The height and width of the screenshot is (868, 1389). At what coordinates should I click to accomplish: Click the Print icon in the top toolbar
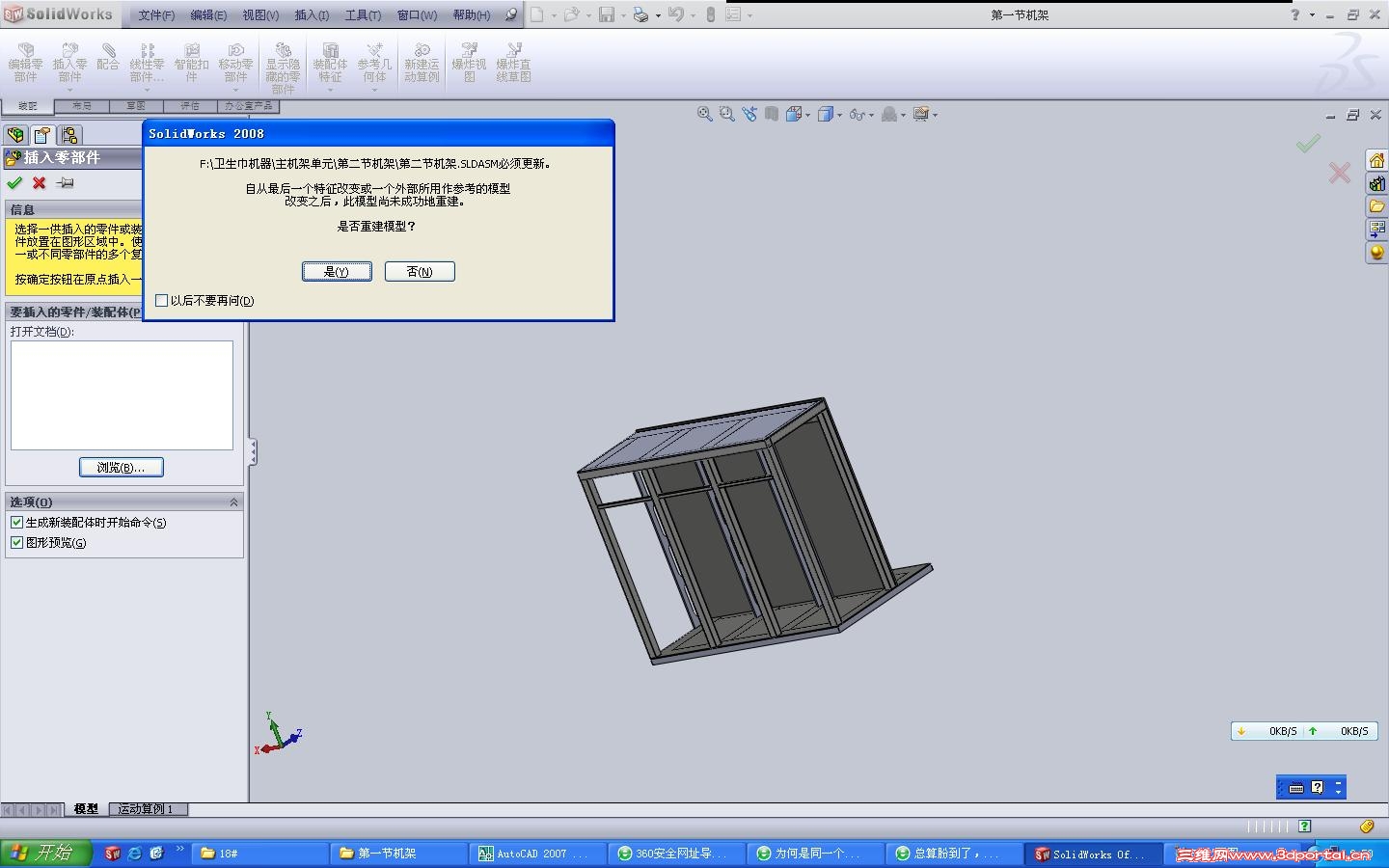640,14
